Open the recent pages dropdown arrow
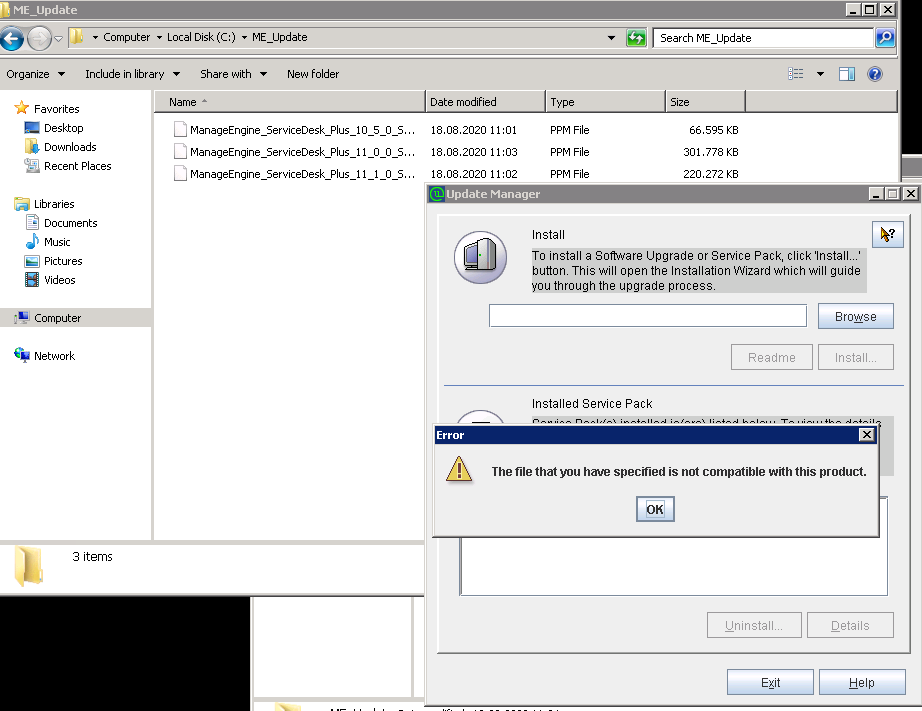Image resolution: width=922 pixels, height=711 pixels. 58,39
